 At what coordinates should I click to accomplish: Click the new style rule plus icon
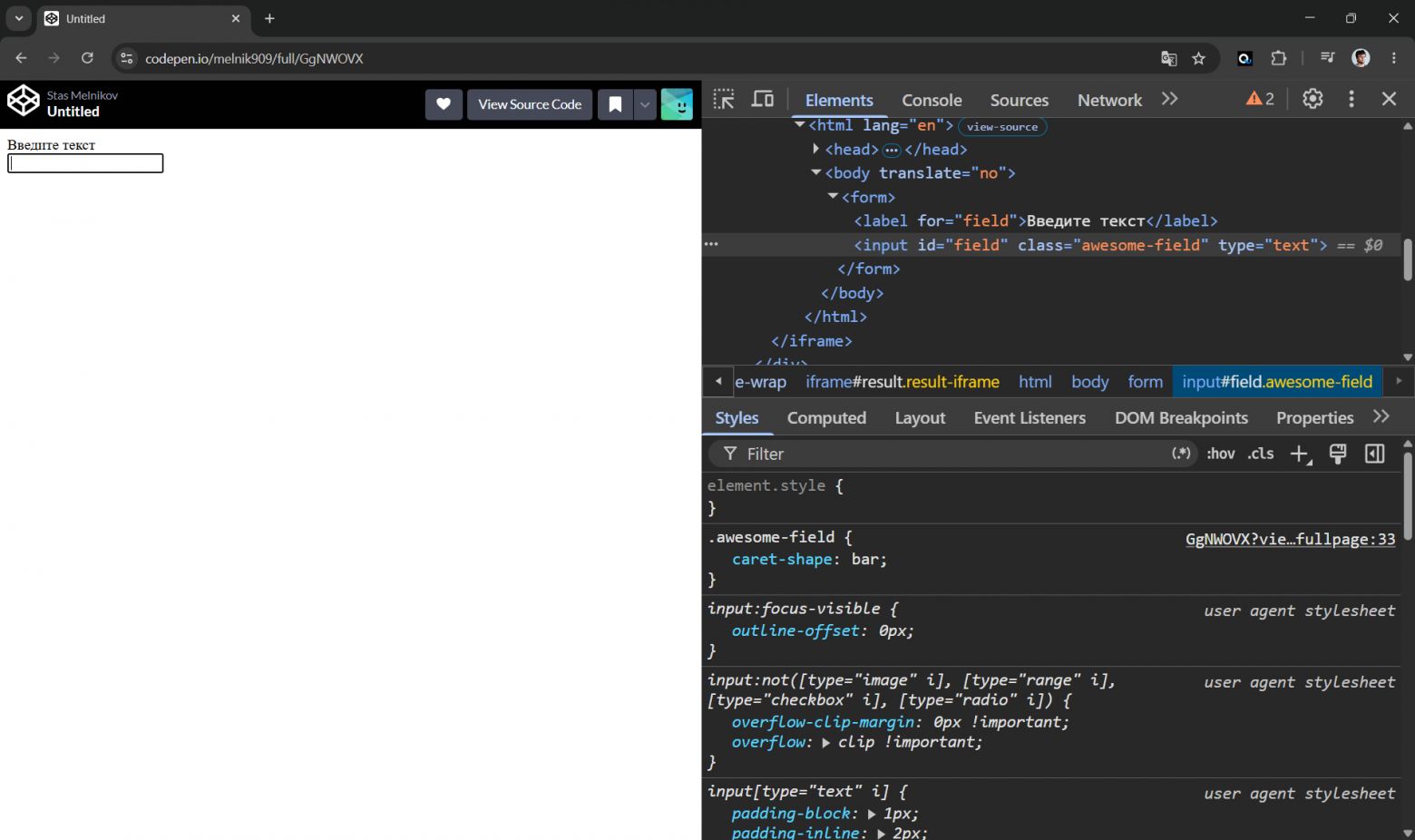(1301, 454)
